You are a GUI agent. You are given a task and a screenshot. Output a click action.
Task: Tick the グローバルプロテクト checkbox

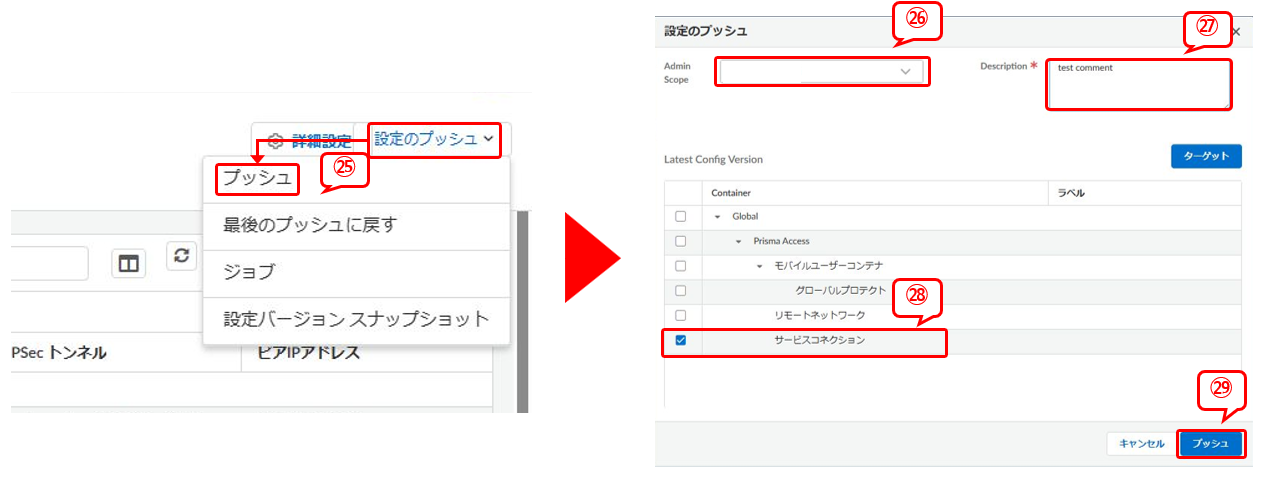tap(681, 291)
